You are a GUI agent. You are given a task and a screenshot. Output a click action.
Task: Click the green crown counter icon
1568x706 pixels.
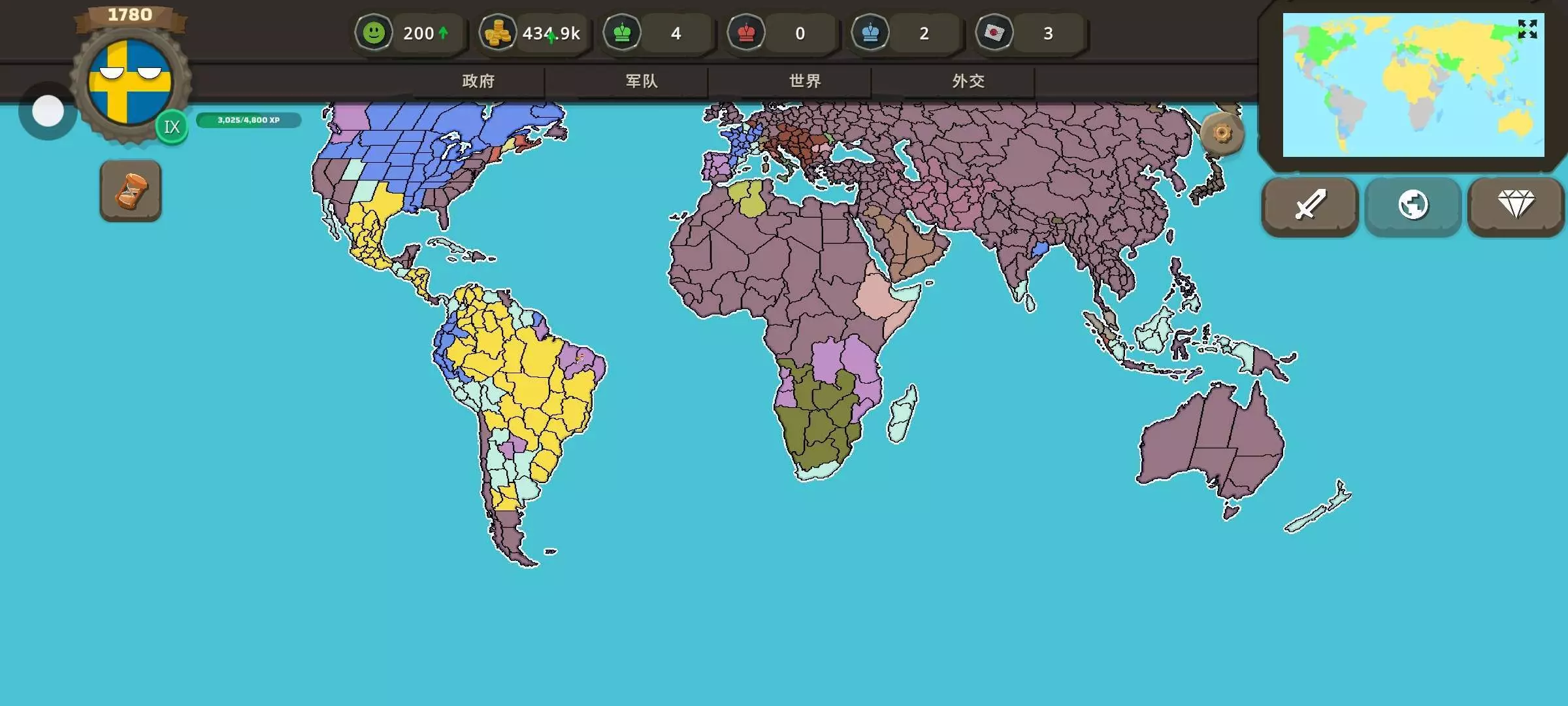pos(622,33)
